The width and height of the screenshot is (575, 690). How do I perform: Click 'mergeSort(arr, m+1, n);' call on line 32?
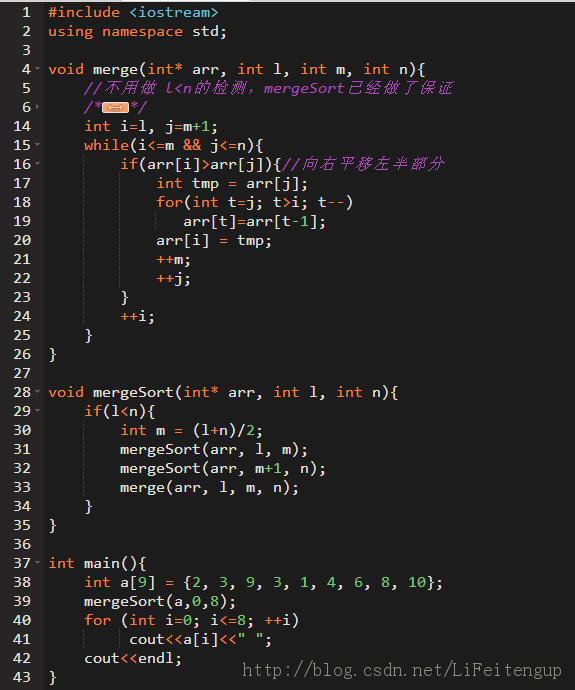click(x=223, y=469)
